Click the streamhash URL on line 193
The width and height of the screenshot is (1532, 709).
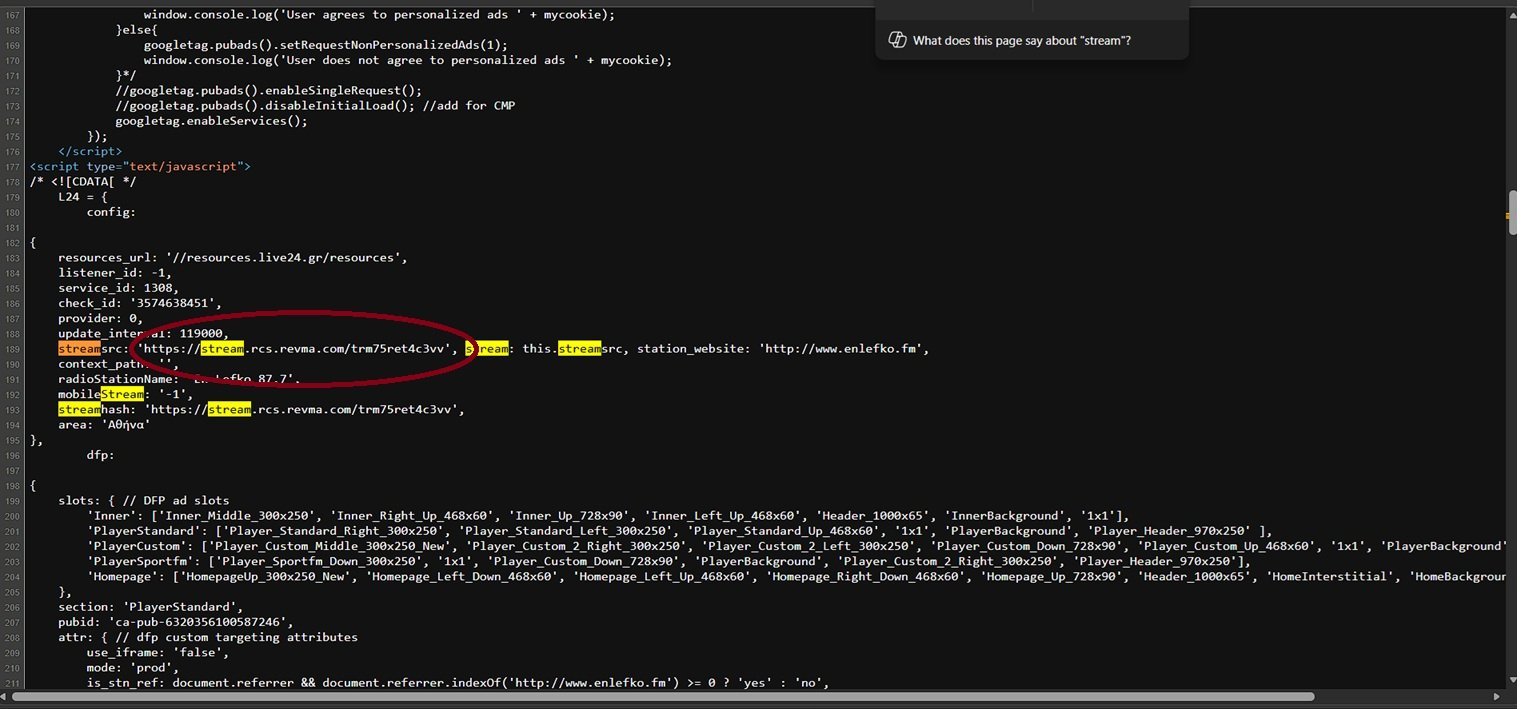304,410
